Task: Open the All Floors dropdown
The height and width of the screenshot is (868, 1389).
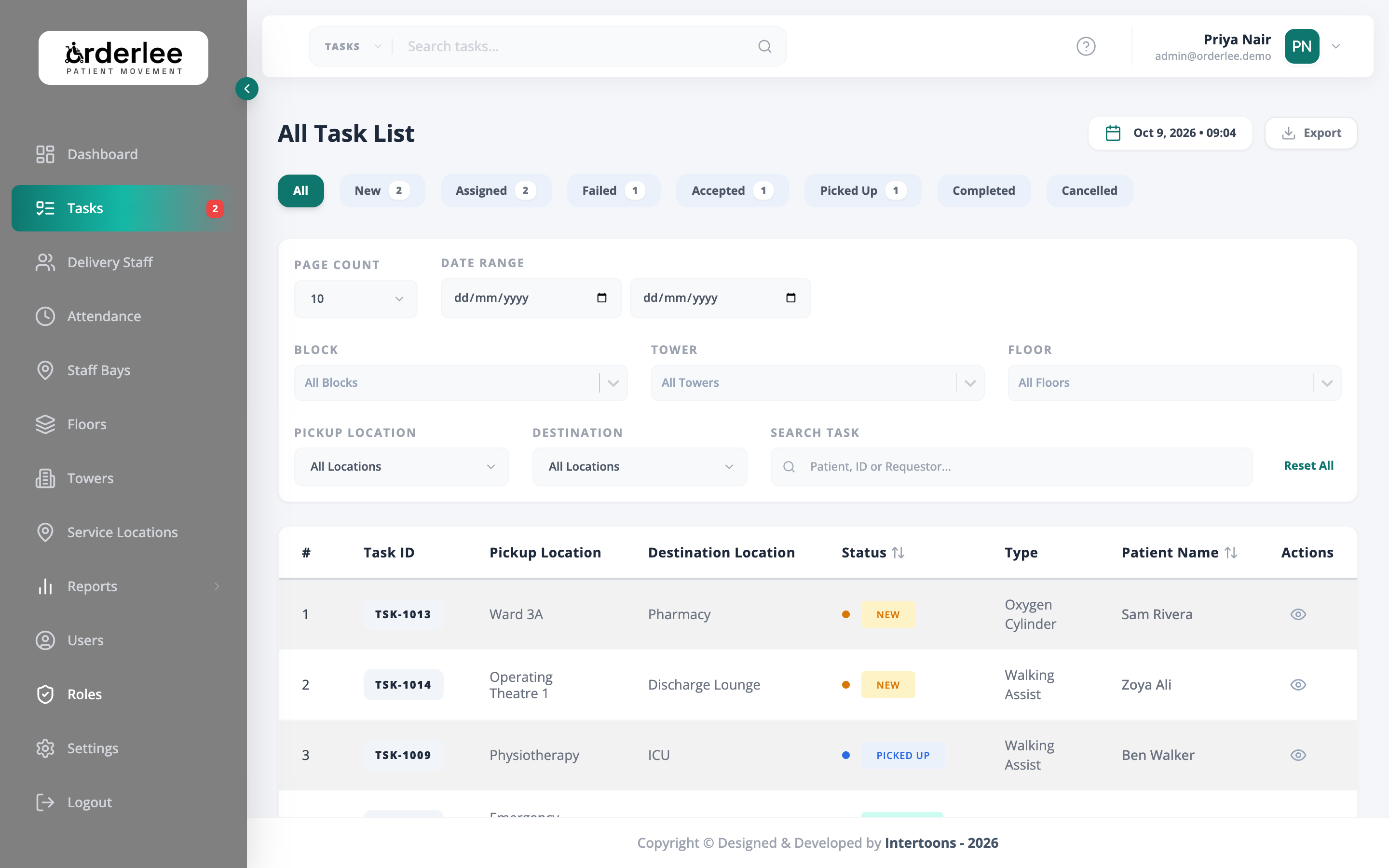Action: point(1174,382)
